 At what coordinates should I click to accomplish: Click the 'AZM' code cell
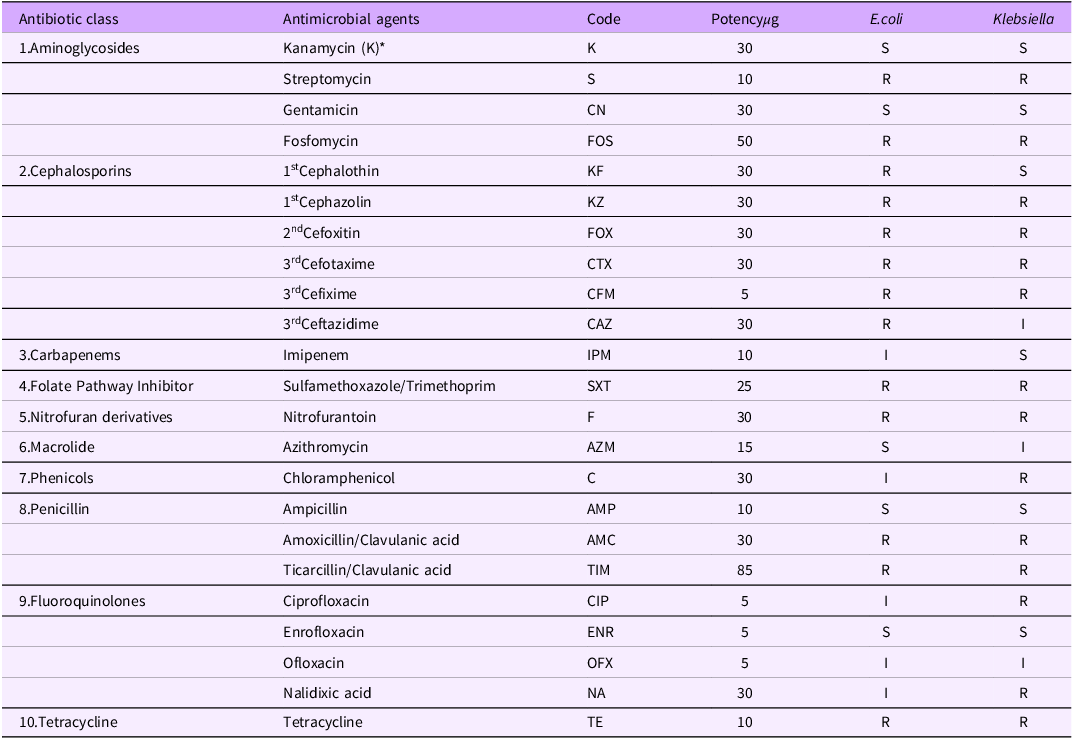601,447
